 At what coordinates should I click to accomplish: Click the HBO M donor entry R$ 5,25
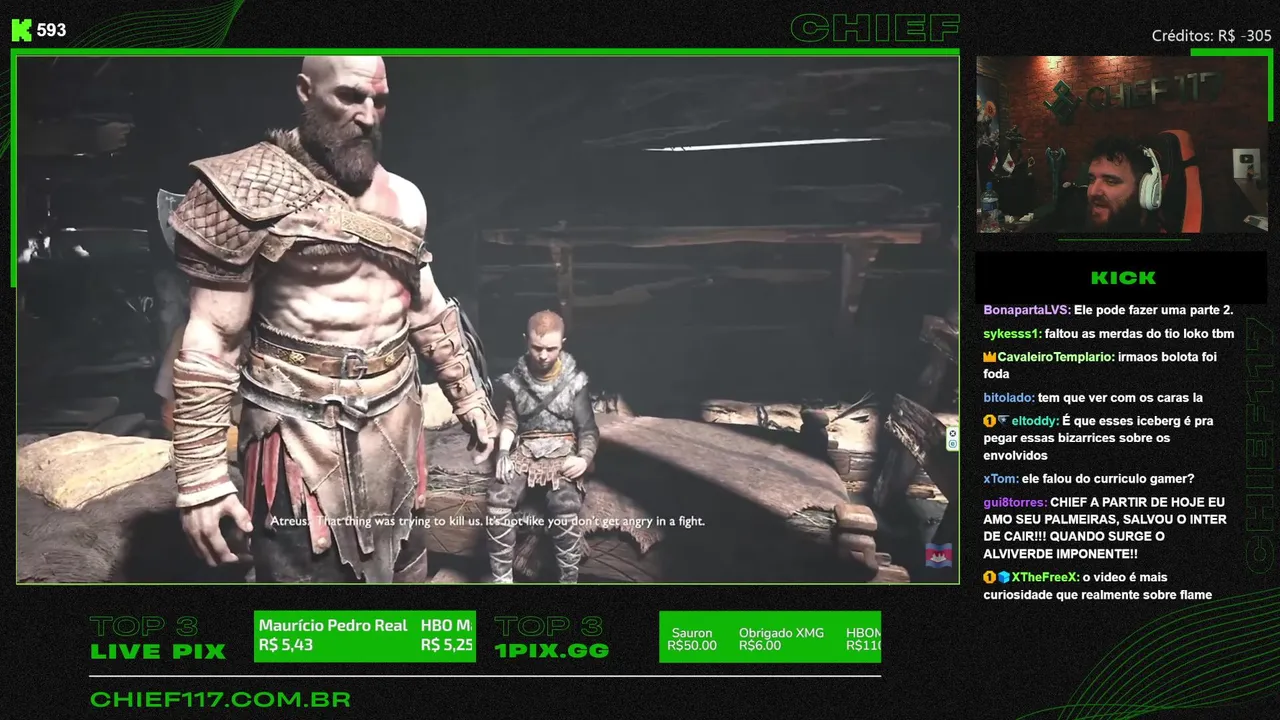447,635
